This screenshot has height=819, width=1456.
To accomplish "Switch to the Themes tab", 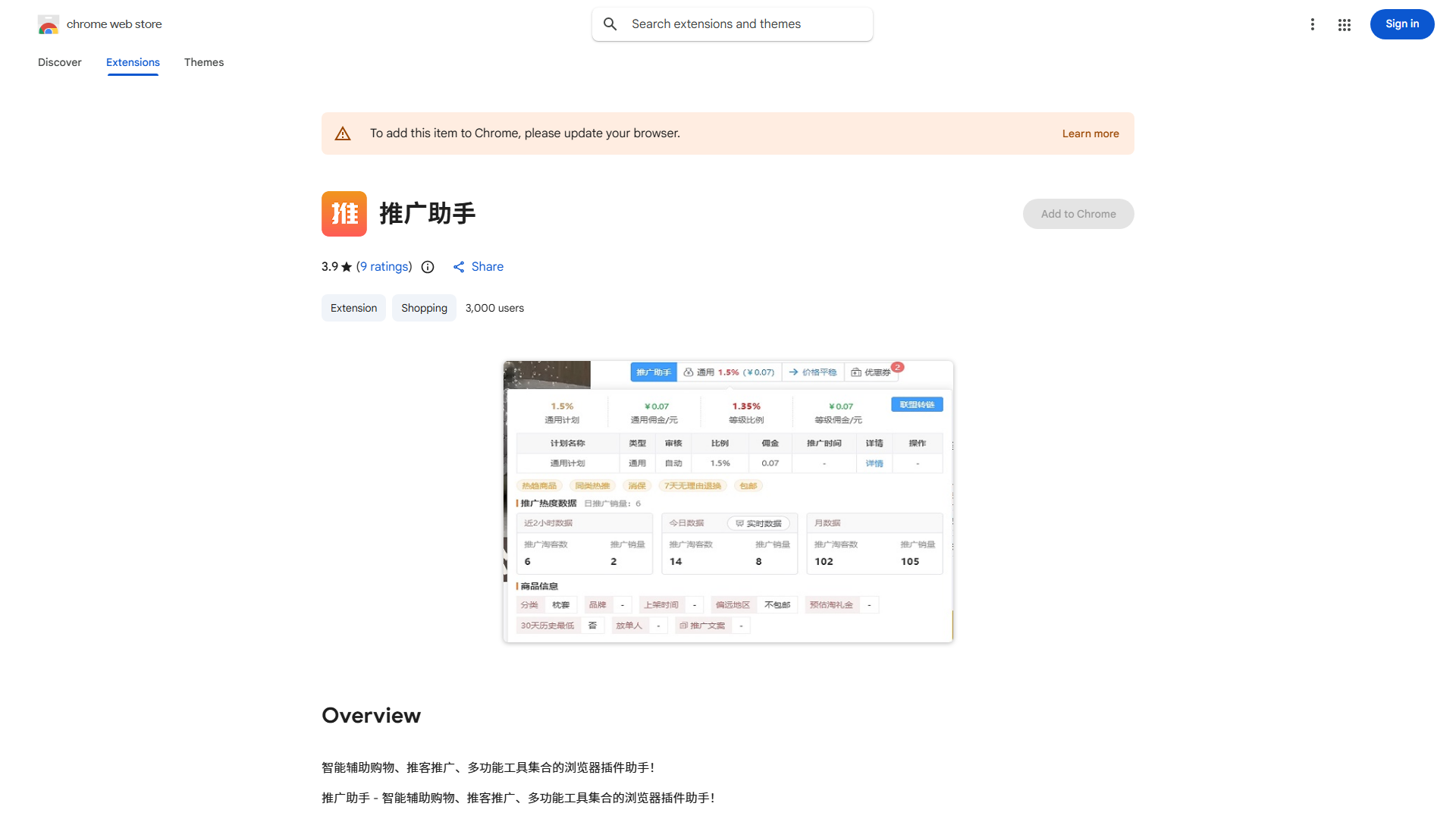I will 203,62.
